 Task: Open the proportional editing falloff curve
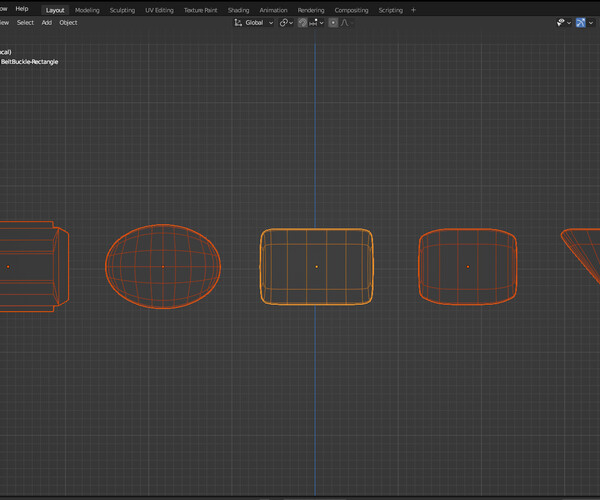click(x=345, y=23)
